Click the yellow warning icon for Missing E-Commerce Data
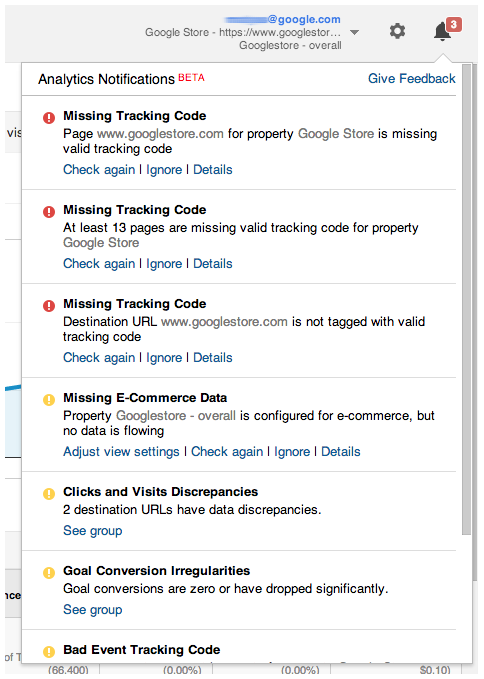Viewport: 484px width, 679px height. click(x=49, y=399)
